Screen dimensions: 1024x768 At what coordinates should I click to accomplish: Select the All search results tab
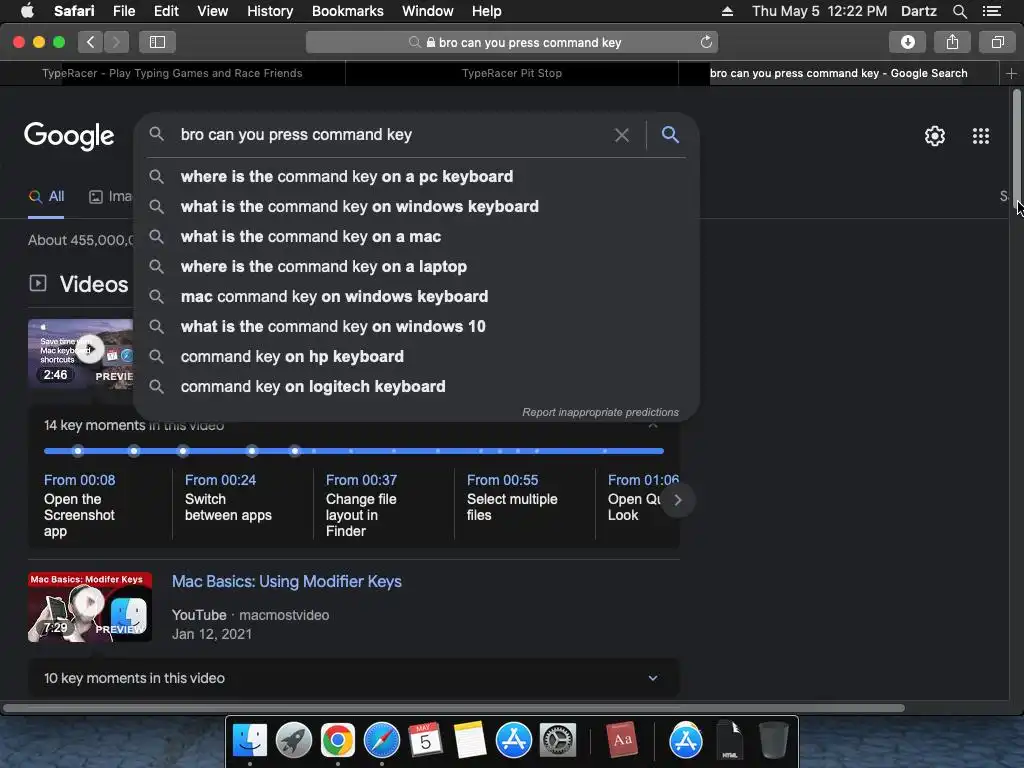point(46,197)
